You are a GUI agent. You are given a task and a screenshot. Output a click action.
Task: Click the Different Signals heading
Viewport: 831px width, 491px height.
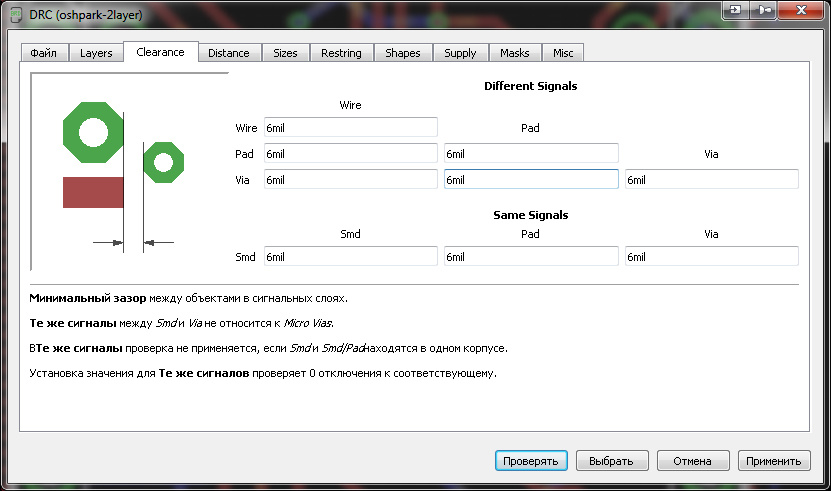point(531,86)
